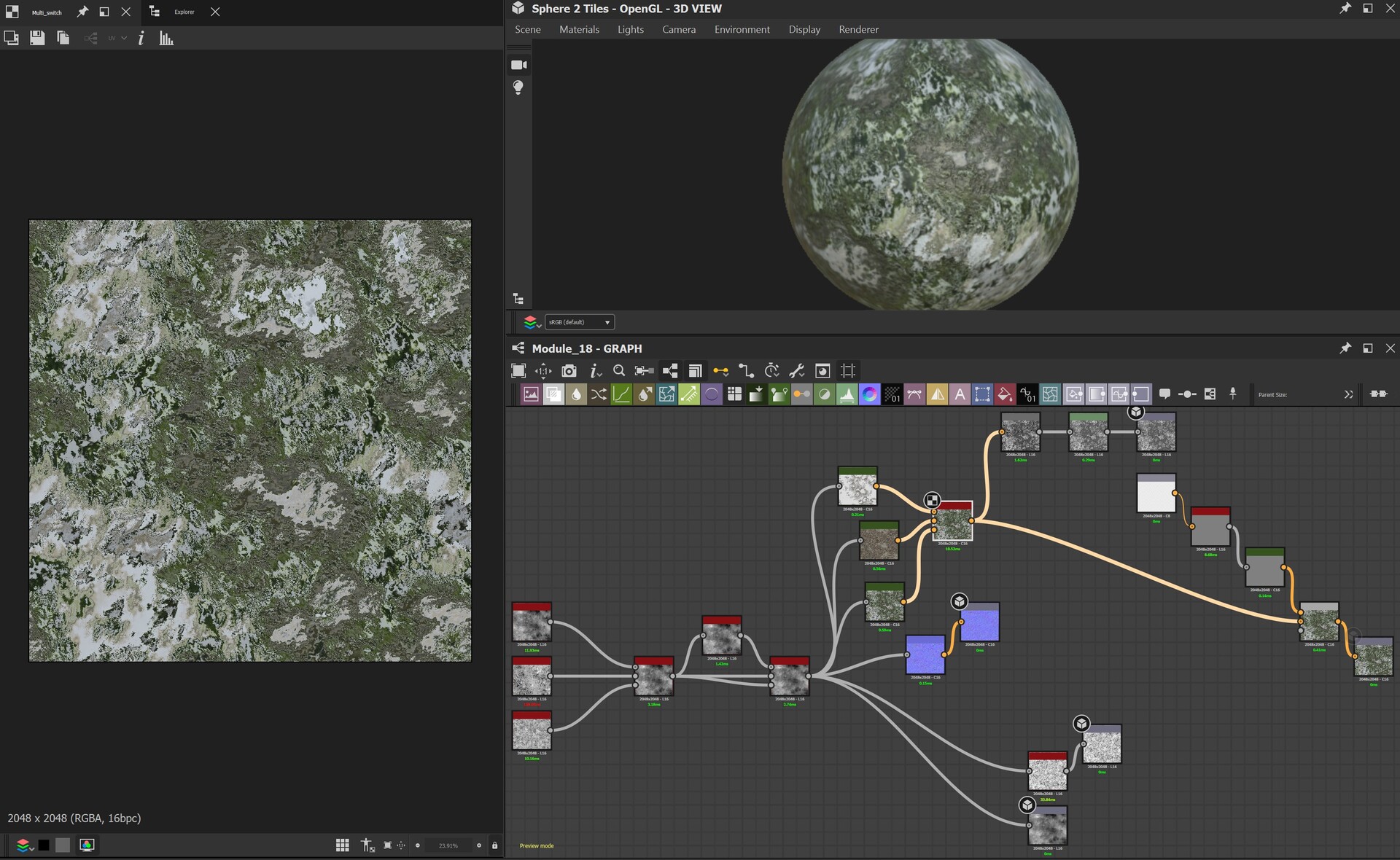The image size is (1400, 860).
Task: Click the HSL color wheel node icon
Action: click(869, 394)
